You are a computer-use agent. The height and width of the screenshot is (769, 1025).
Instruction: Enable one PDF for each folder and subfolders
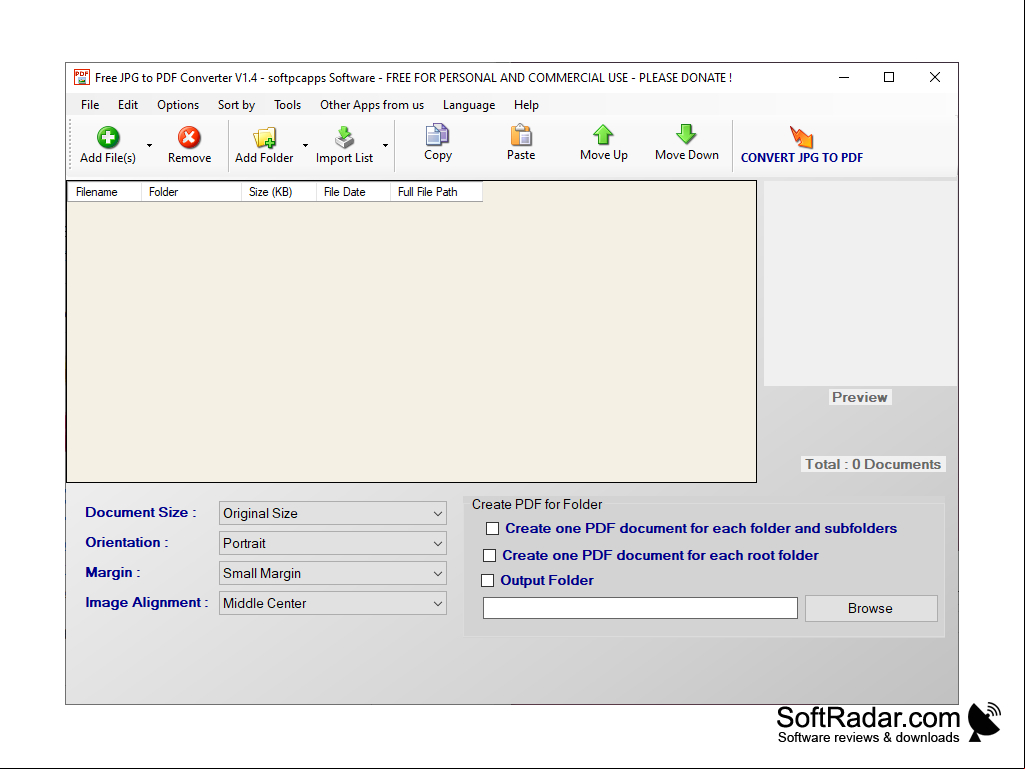point(492,528)
